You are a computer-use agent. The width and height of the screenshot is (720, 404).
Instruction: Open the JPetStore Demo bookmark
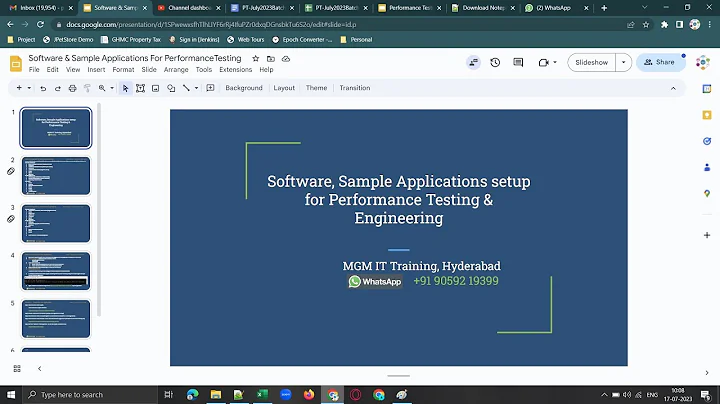tap(68, 39)
